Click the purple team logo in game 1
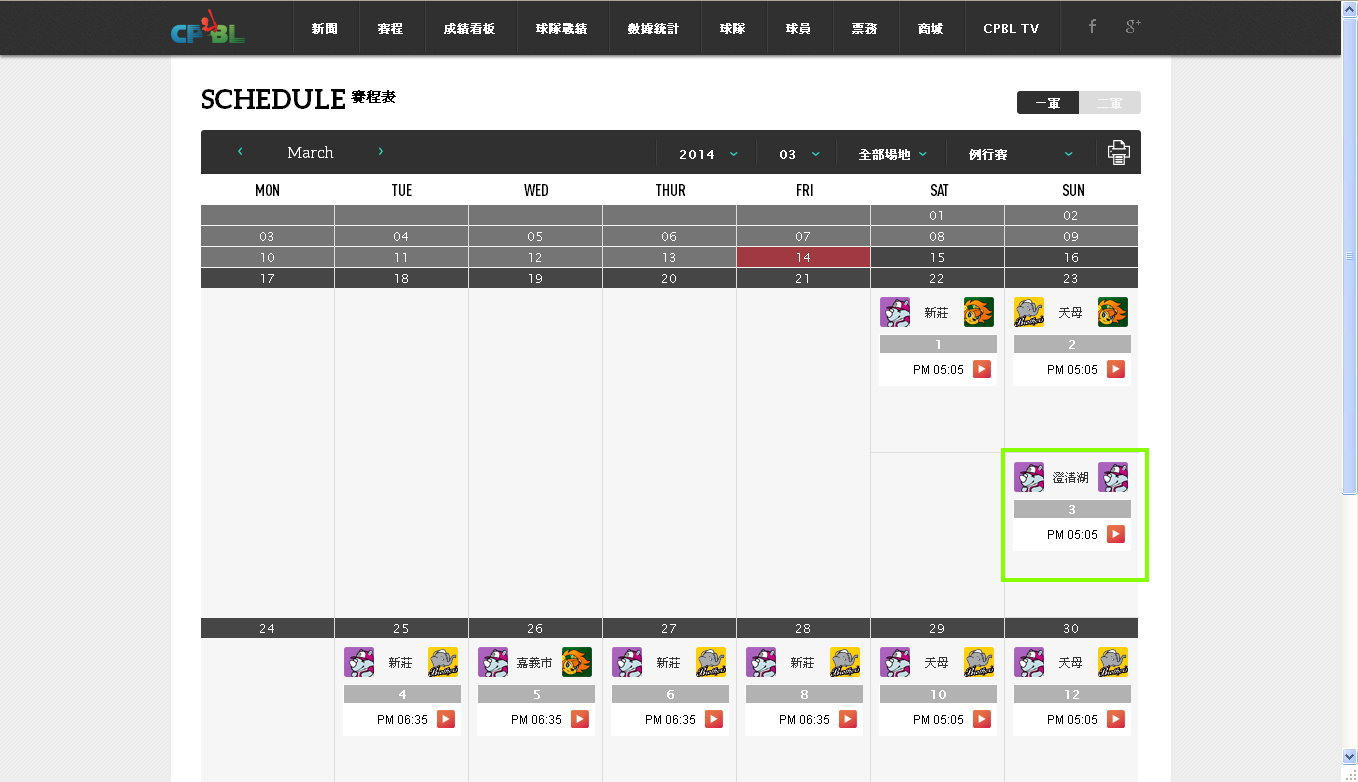This screenshot has width=1358, height=782. tap(895, 312)
